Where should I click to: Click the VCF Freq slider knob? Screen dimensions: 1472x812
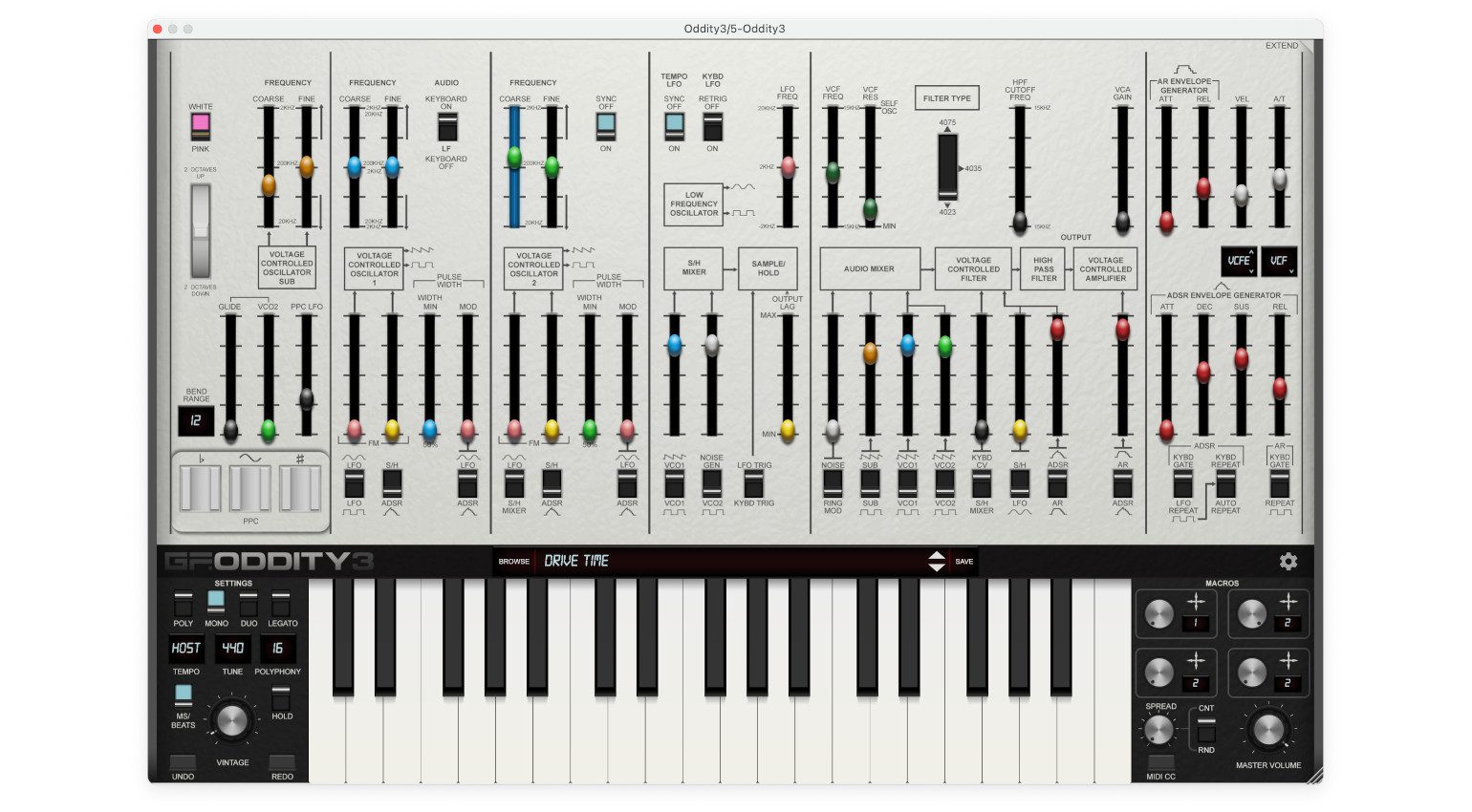(x=833, y=172)
